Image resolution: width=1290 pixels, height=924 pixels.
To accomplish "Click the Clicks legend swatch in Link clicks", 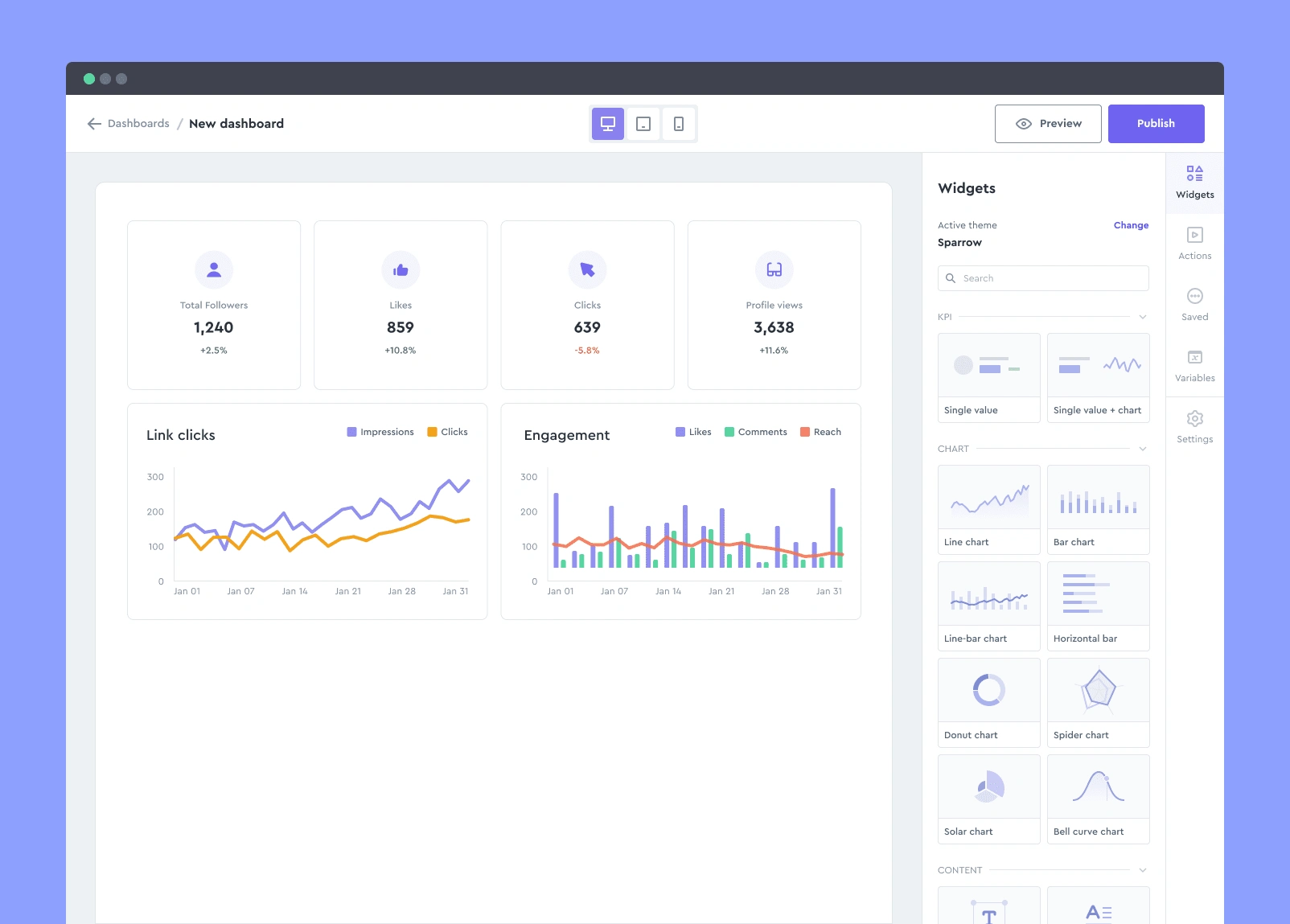I will click(x=432, y=432).
